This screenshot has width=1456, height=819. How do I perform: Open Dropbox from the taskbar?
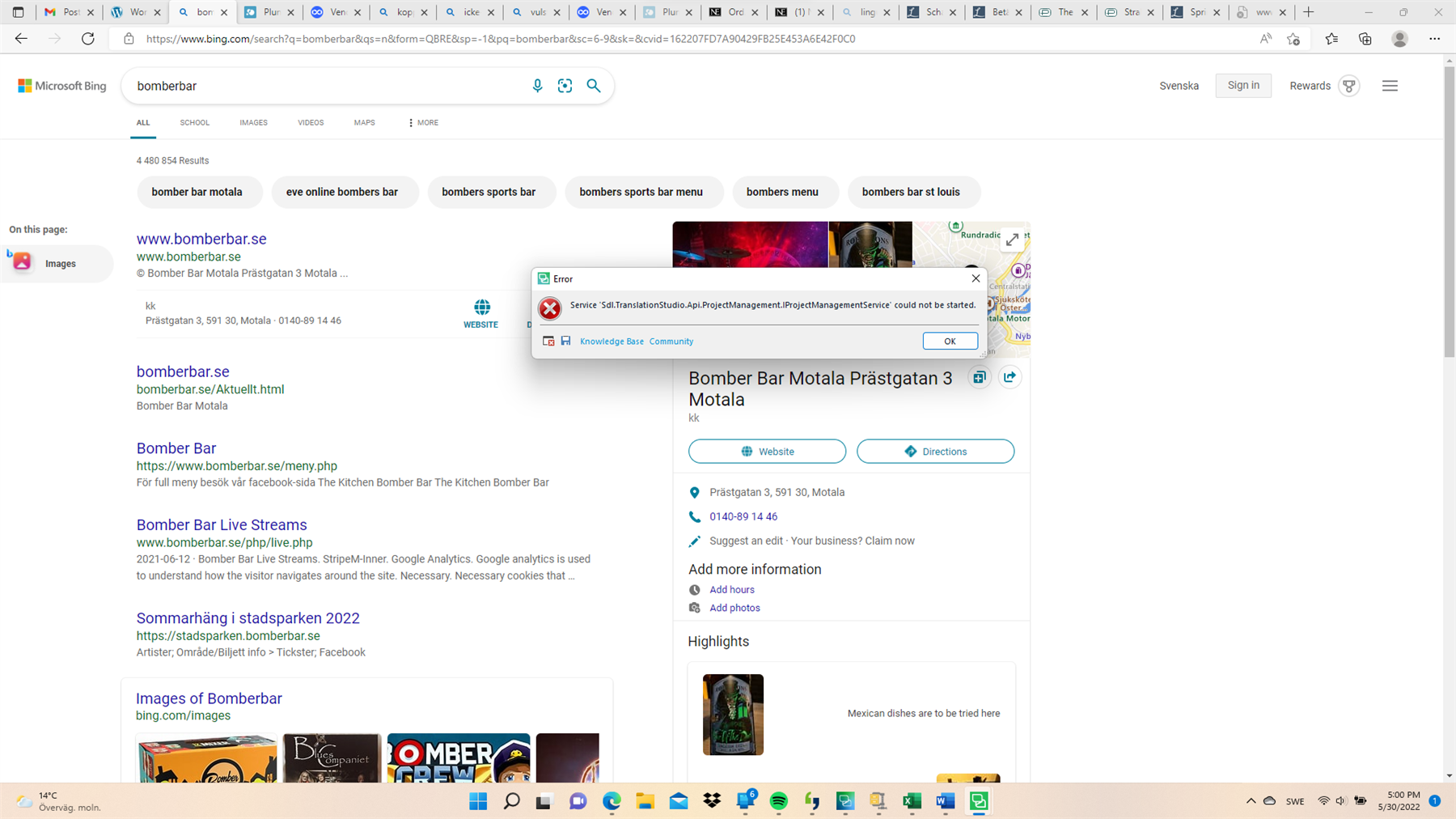click(712, 801)
